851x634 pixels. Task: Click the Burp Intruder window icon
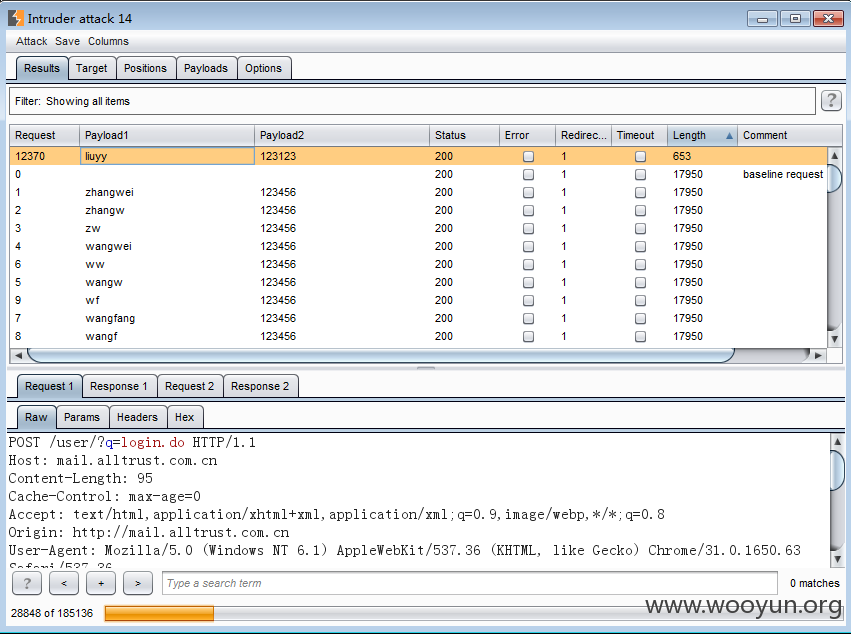point(16,18)
